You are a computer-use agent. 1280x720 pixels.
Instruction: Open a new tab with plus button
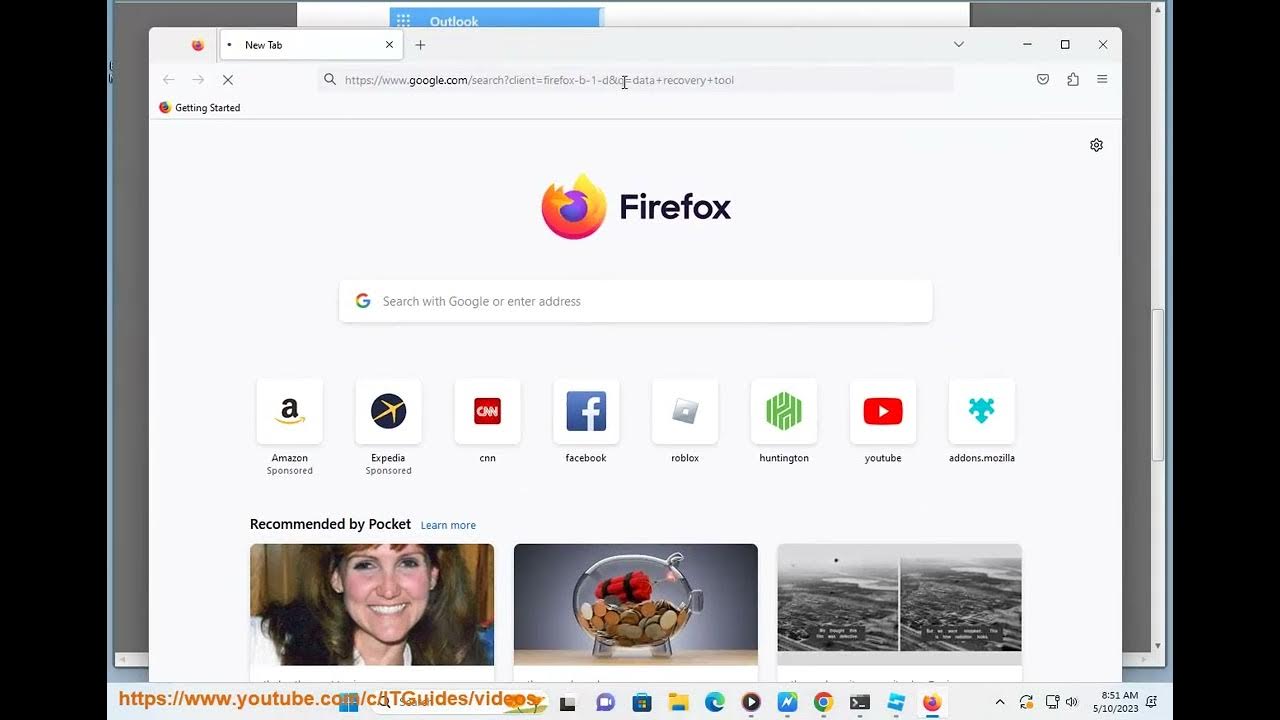coord(420,45)
